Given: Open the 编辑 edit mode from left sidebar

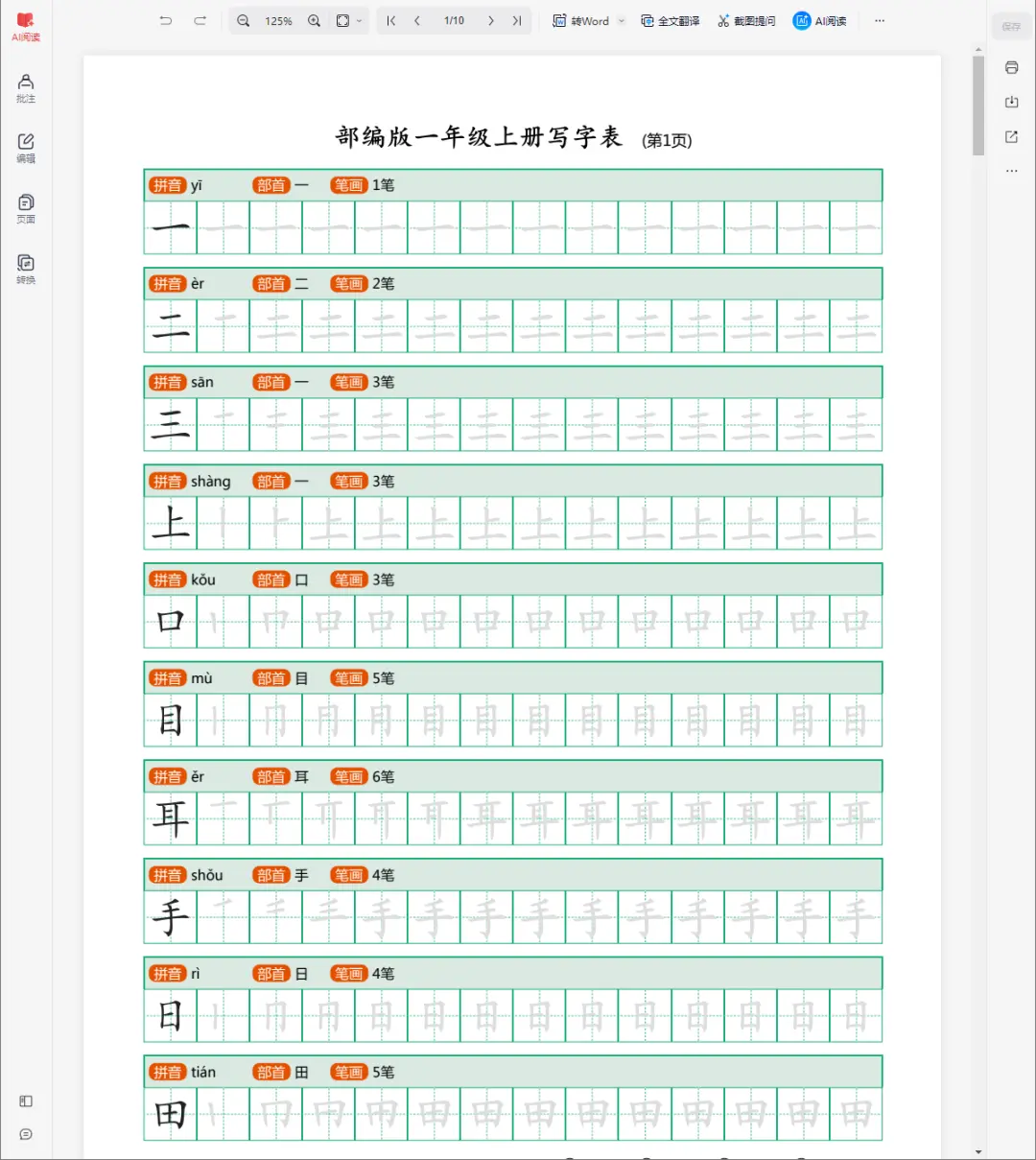Looking at the screenshot, I should [25, 147].
